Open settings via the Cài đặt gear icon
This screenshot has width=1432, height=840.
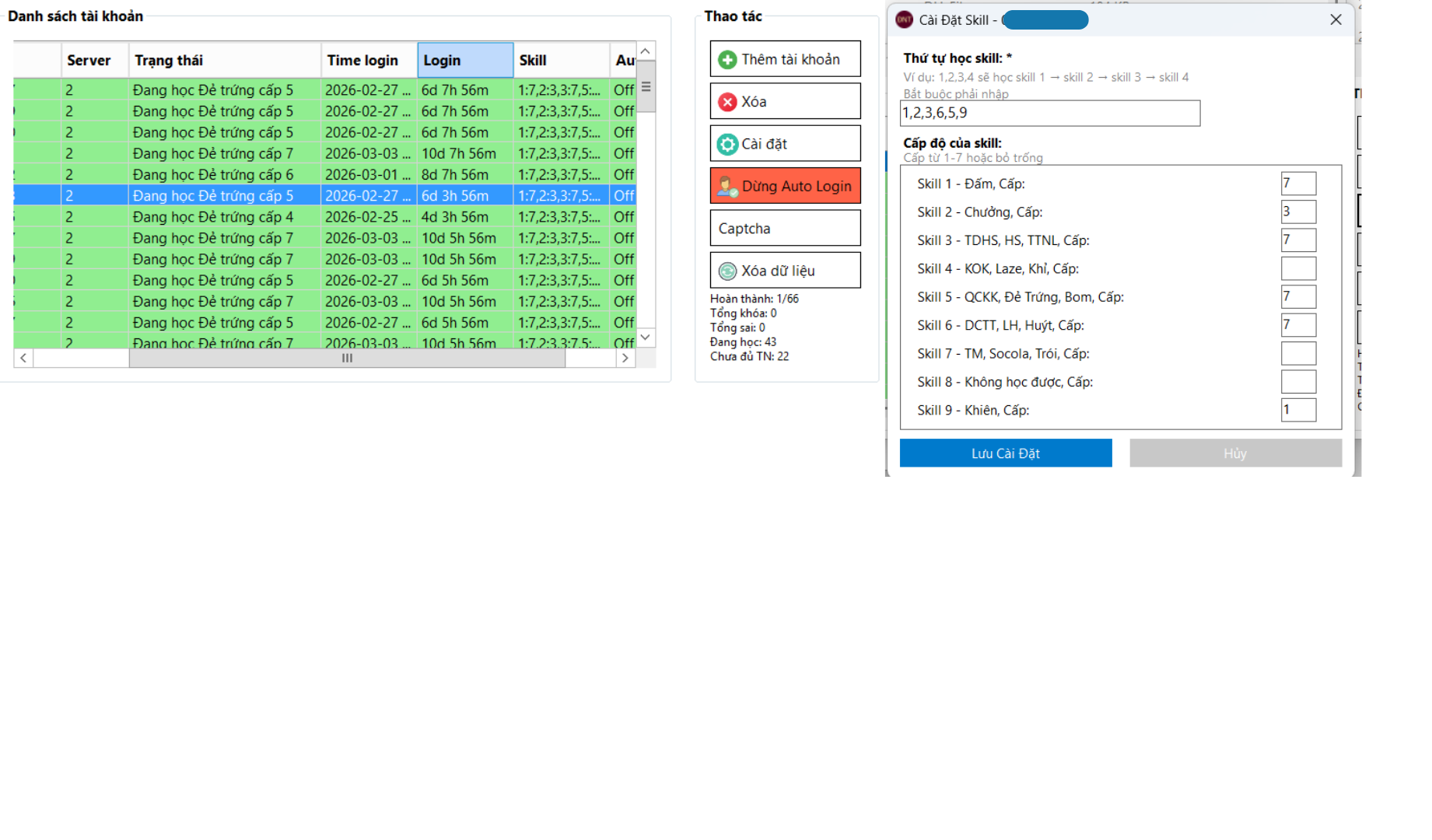(727, 144)
